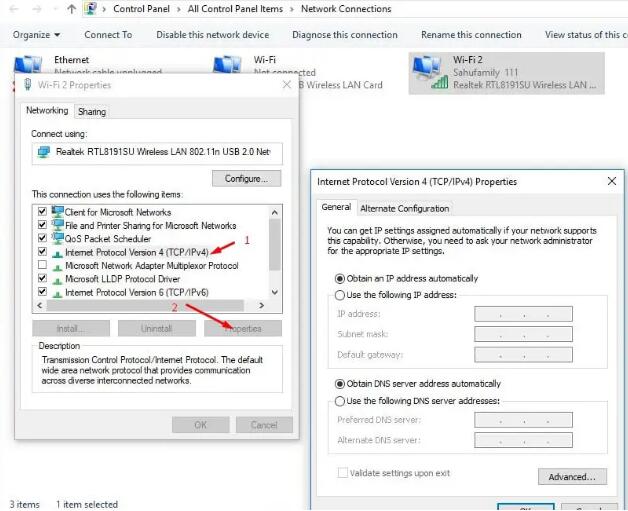Click the Back arrow in Network Connections window

click(14, 9)
